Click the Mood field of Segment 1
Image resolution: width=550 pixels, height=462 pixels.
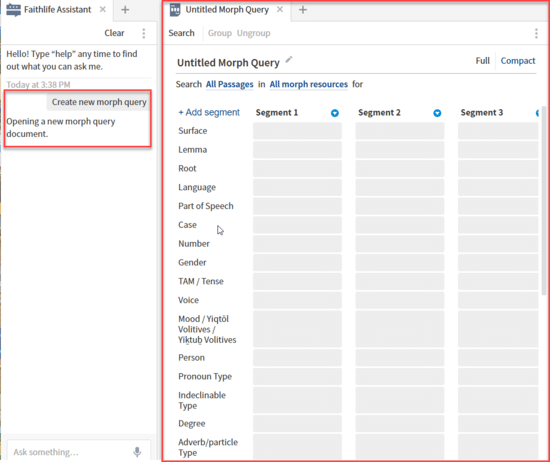point(297,329)
